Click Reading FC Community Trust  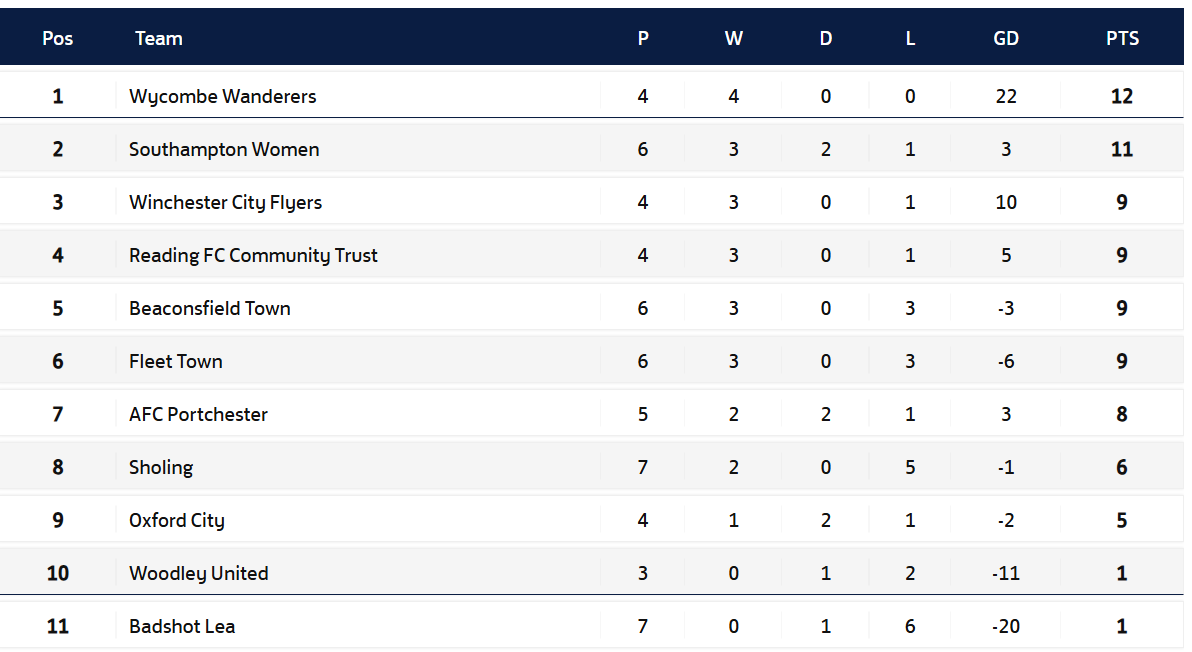pyautogui.click(x=253, y=256)
